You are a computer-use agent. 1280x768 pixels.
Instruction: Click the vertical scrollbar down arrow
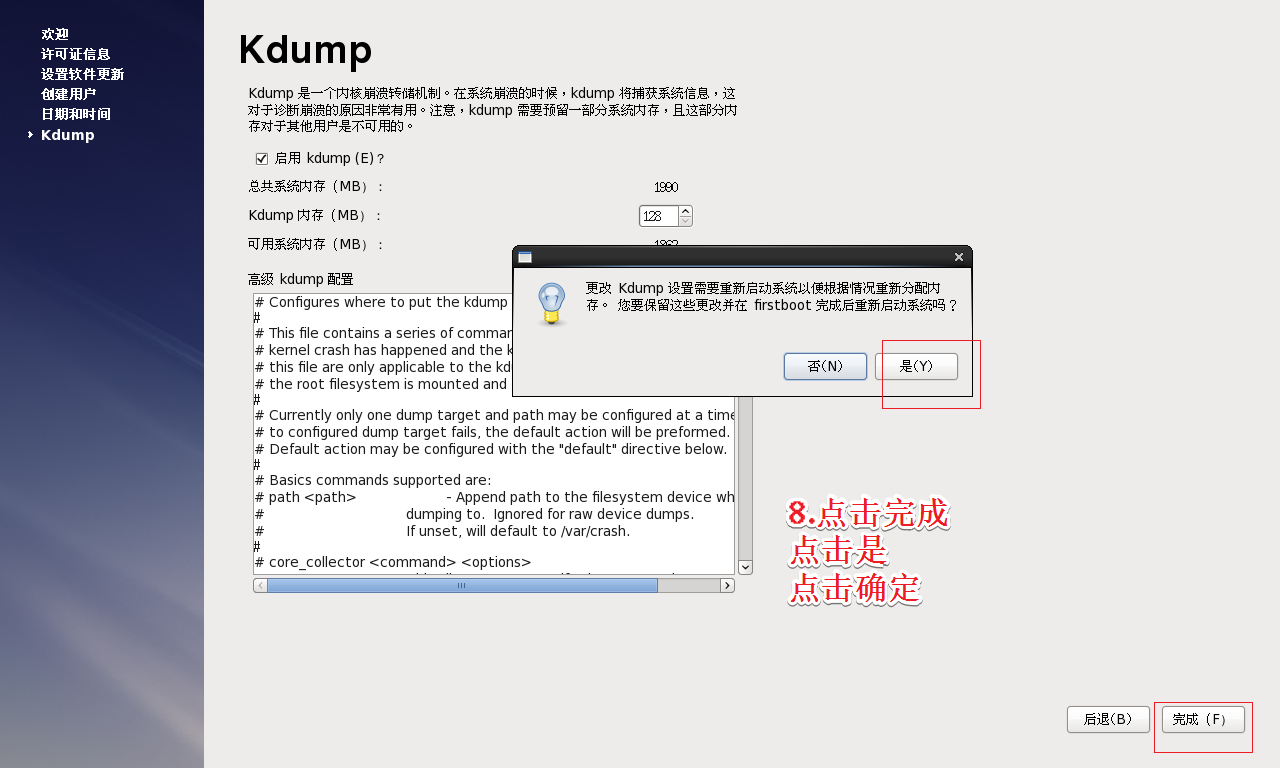pyautogui.click(x=745, y=567)
